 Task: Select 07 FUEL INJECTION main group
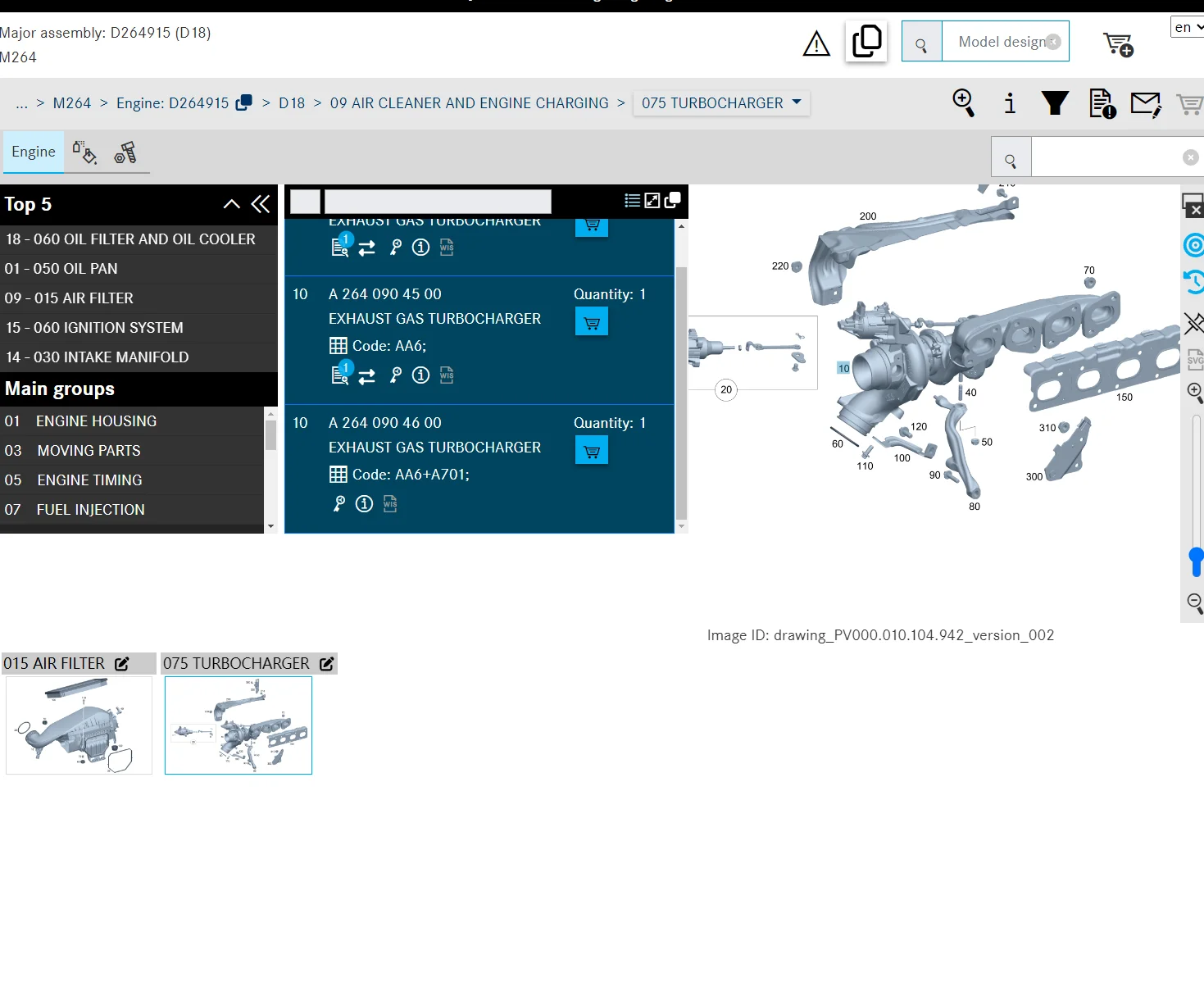point(132,510)
